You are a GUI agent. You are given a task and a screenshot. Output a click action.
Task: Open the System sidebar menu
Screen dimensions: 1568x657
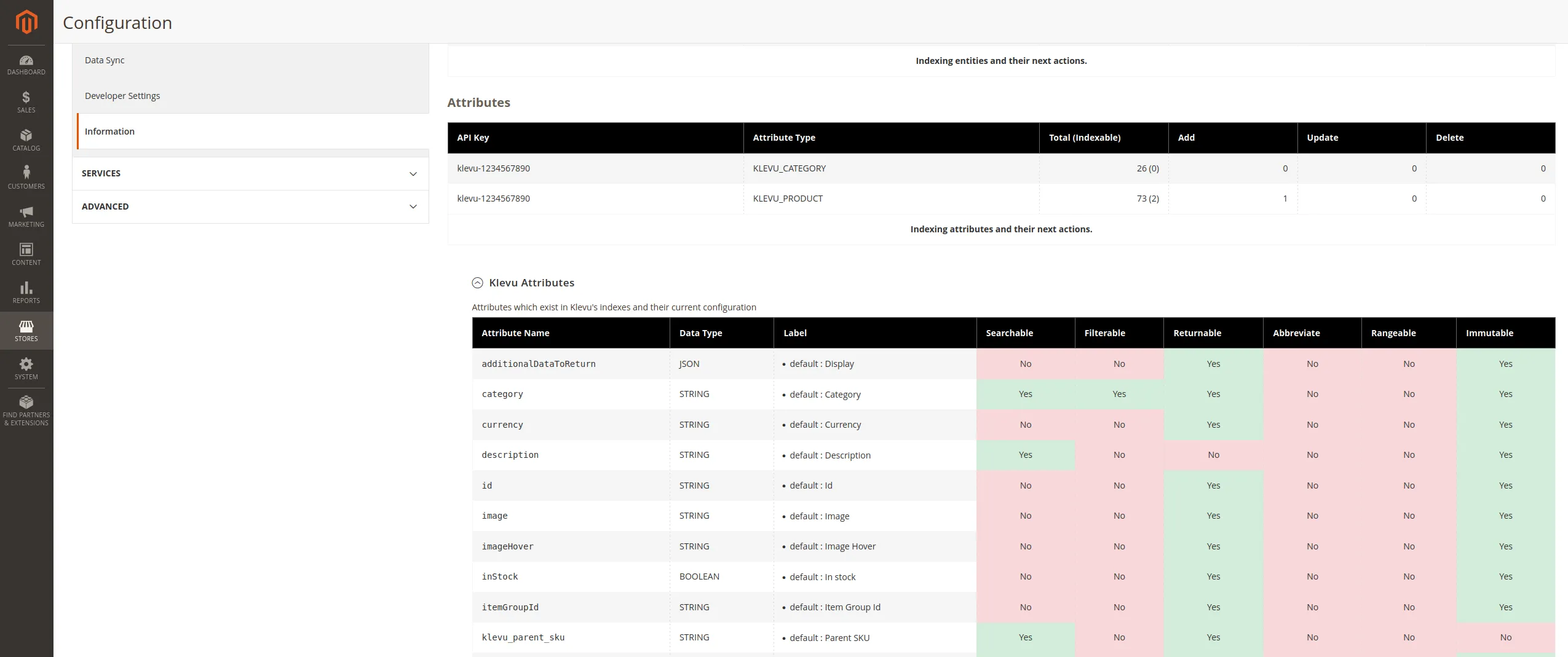[x=26, y=369]
